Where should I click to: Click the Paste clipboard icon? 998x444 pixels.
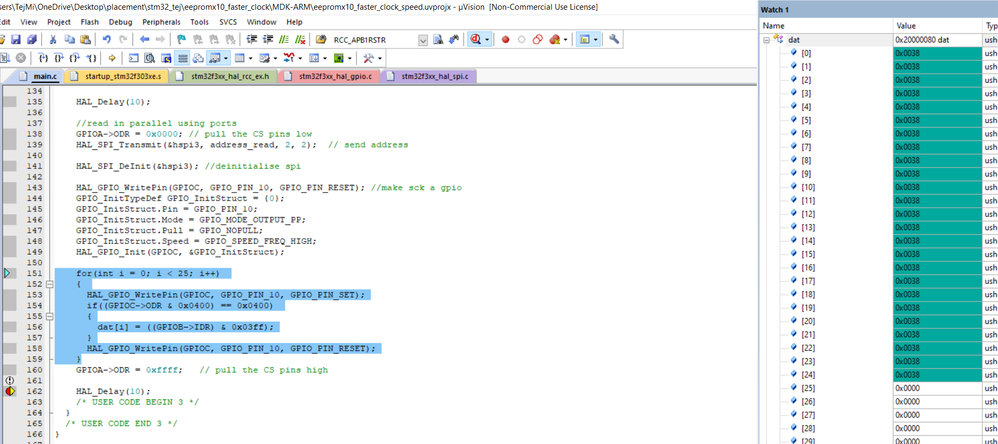[85, 39]
